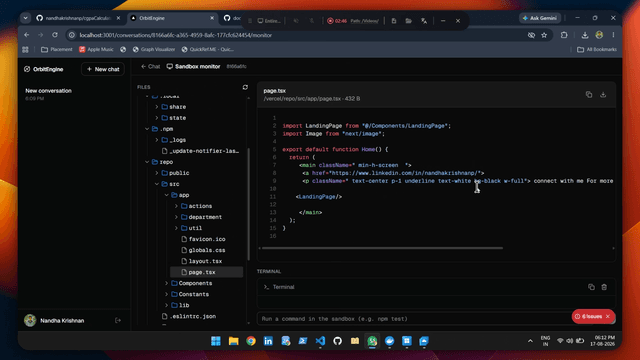Expand the state folder

point(157,118)
